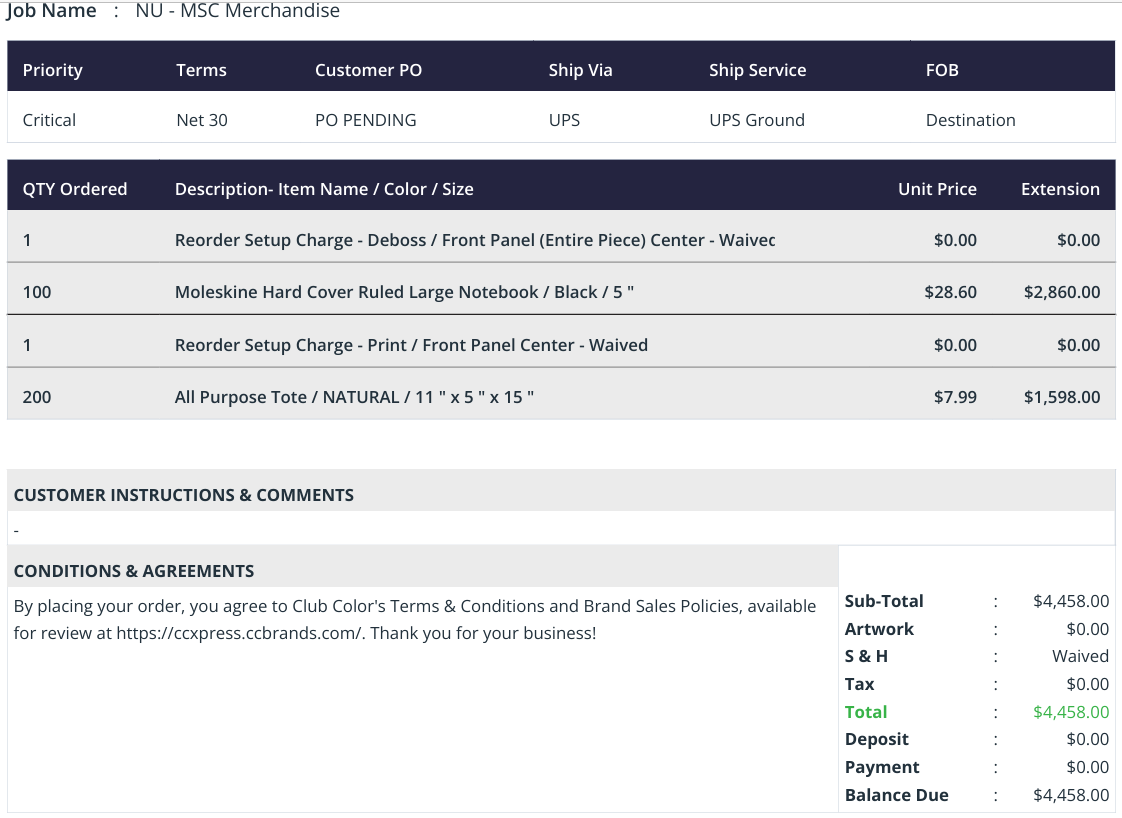Viewport: 1122px width, 818px height.
Task: Select the Description- Item Name header
Action: [x=324, y=189]
